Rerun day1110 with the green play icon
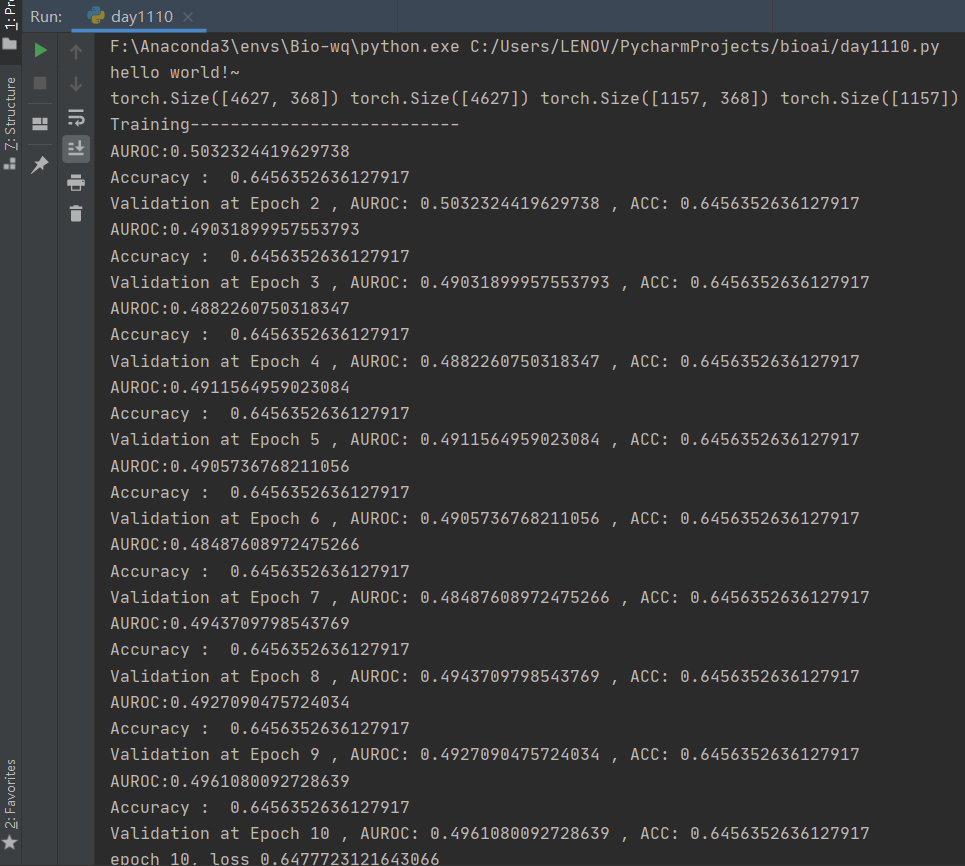The width and height of the screenshot is (965, 866). point(41,50)
